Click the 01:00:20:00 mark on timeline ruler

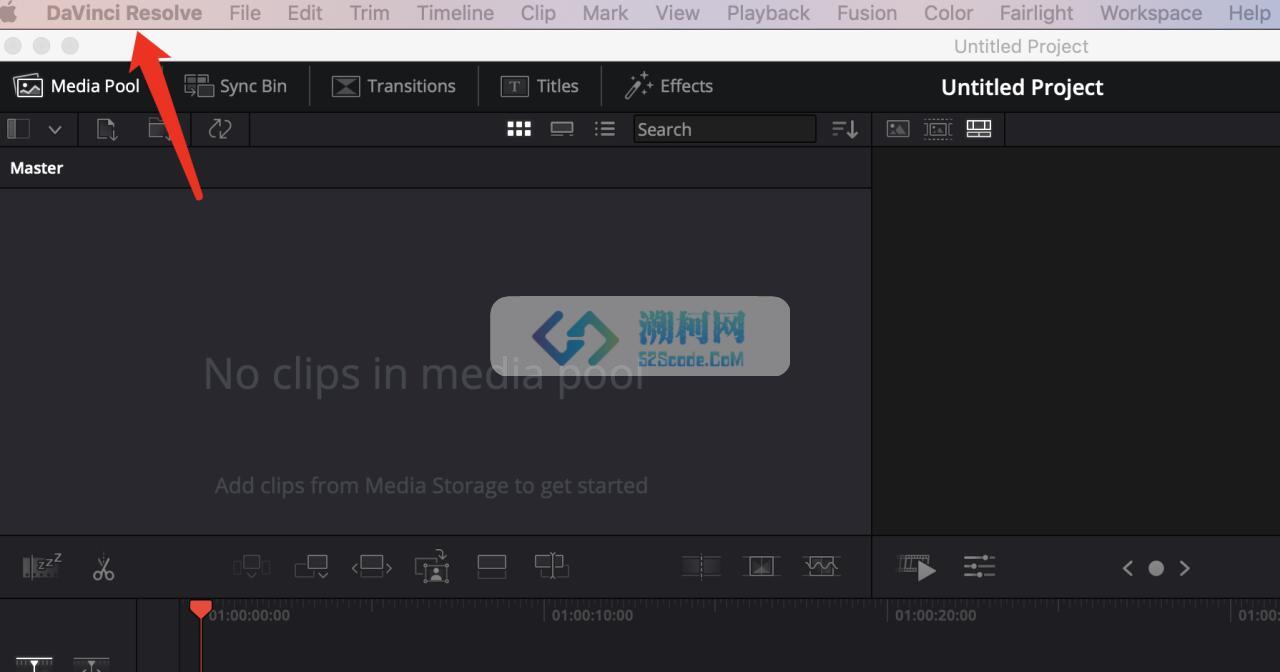point(936,615)
